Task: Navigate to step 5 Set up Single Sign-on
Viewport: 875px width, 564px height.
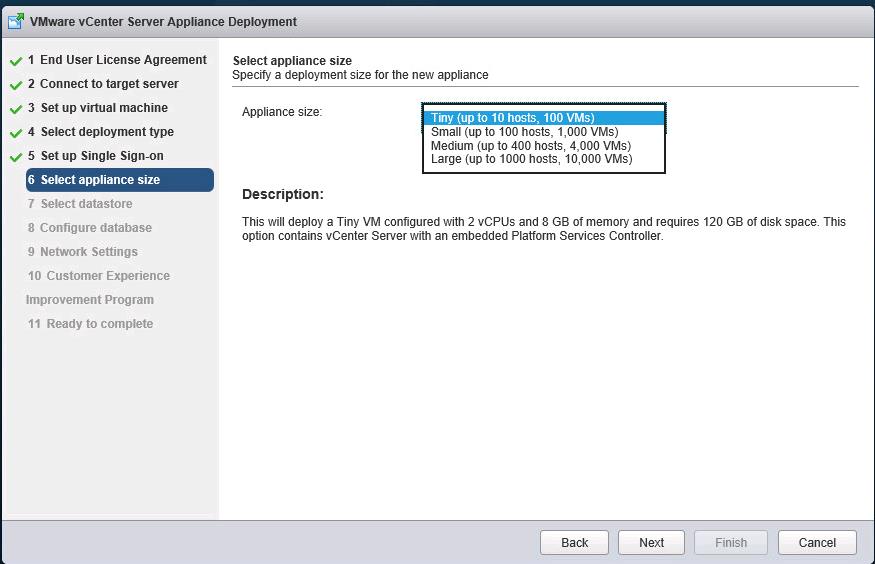Action: pos(96,156)
